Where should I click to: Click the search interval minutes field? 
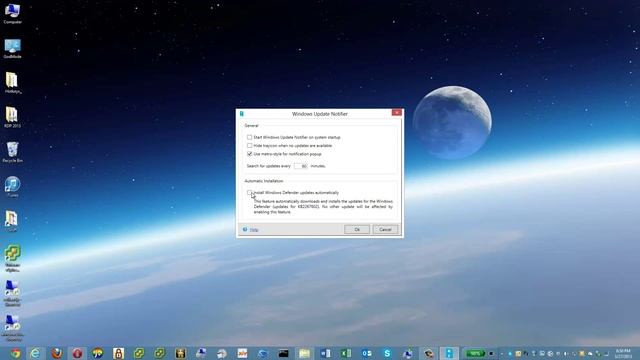coord(300,166)
